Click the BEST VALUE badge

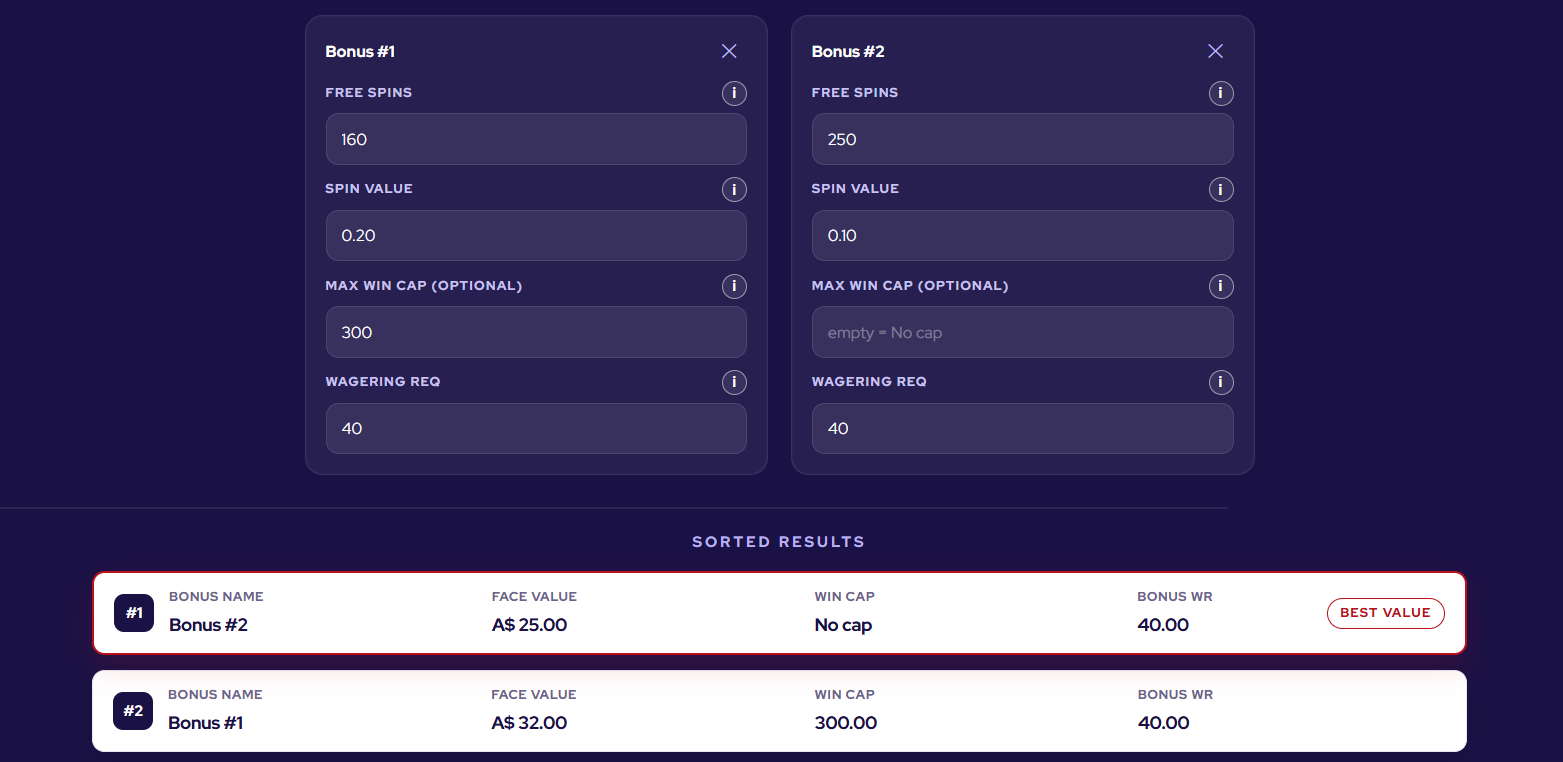tap(1385, 613)
